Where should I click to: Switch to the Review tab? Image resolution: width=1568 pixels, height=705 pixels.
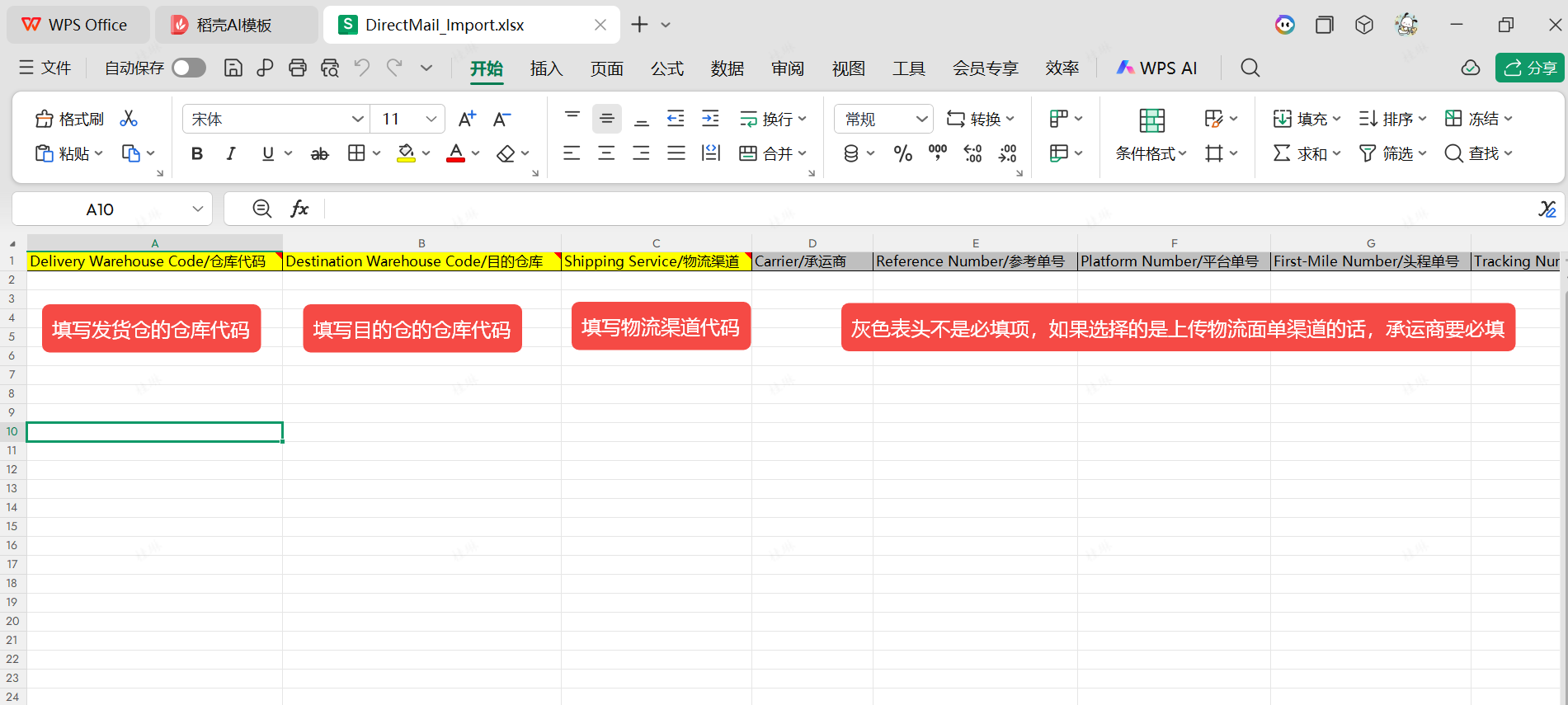point(788,68)
